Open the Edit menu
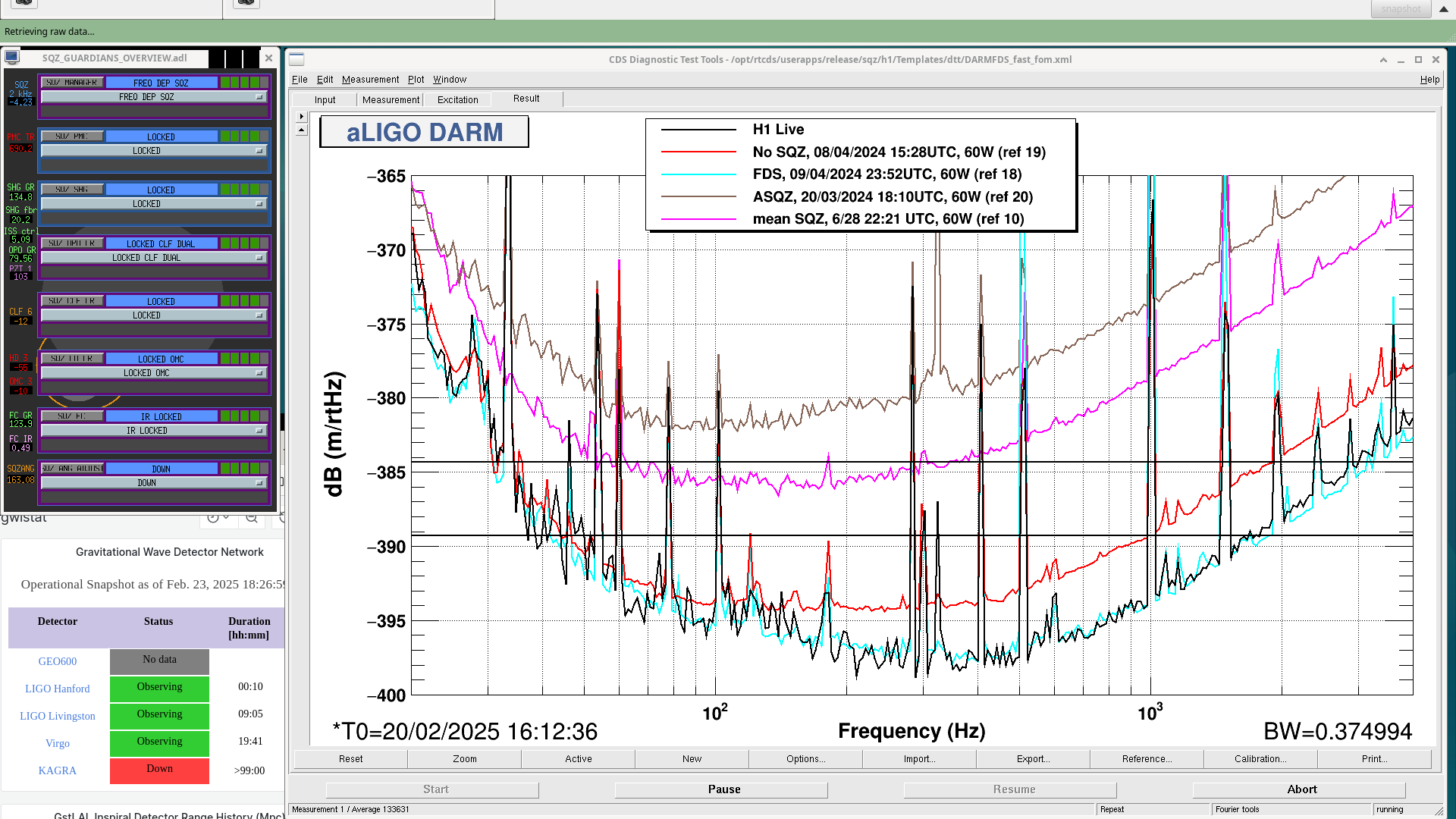The height and width of the screenshot is (819, 1456). [x=325, y=80]
